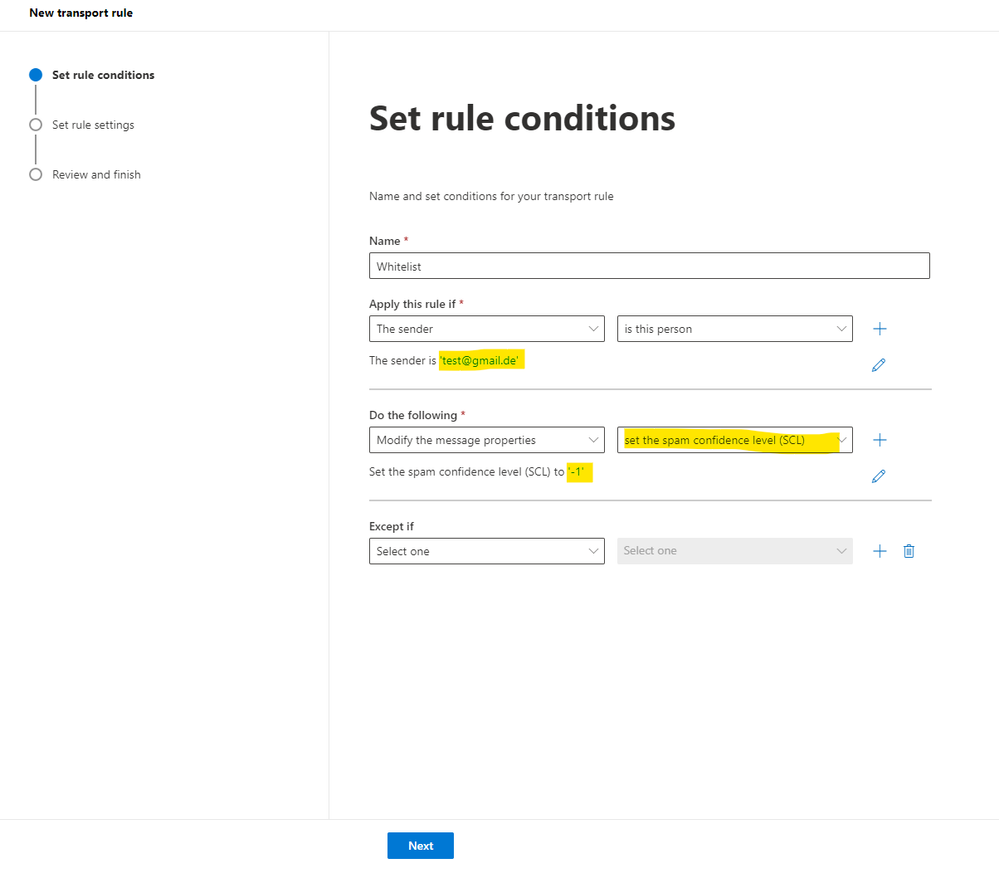Screen dimensions: 999x869
Task: Open 'Modify the message properties' dropdown
Action: (x=486, y=440)
